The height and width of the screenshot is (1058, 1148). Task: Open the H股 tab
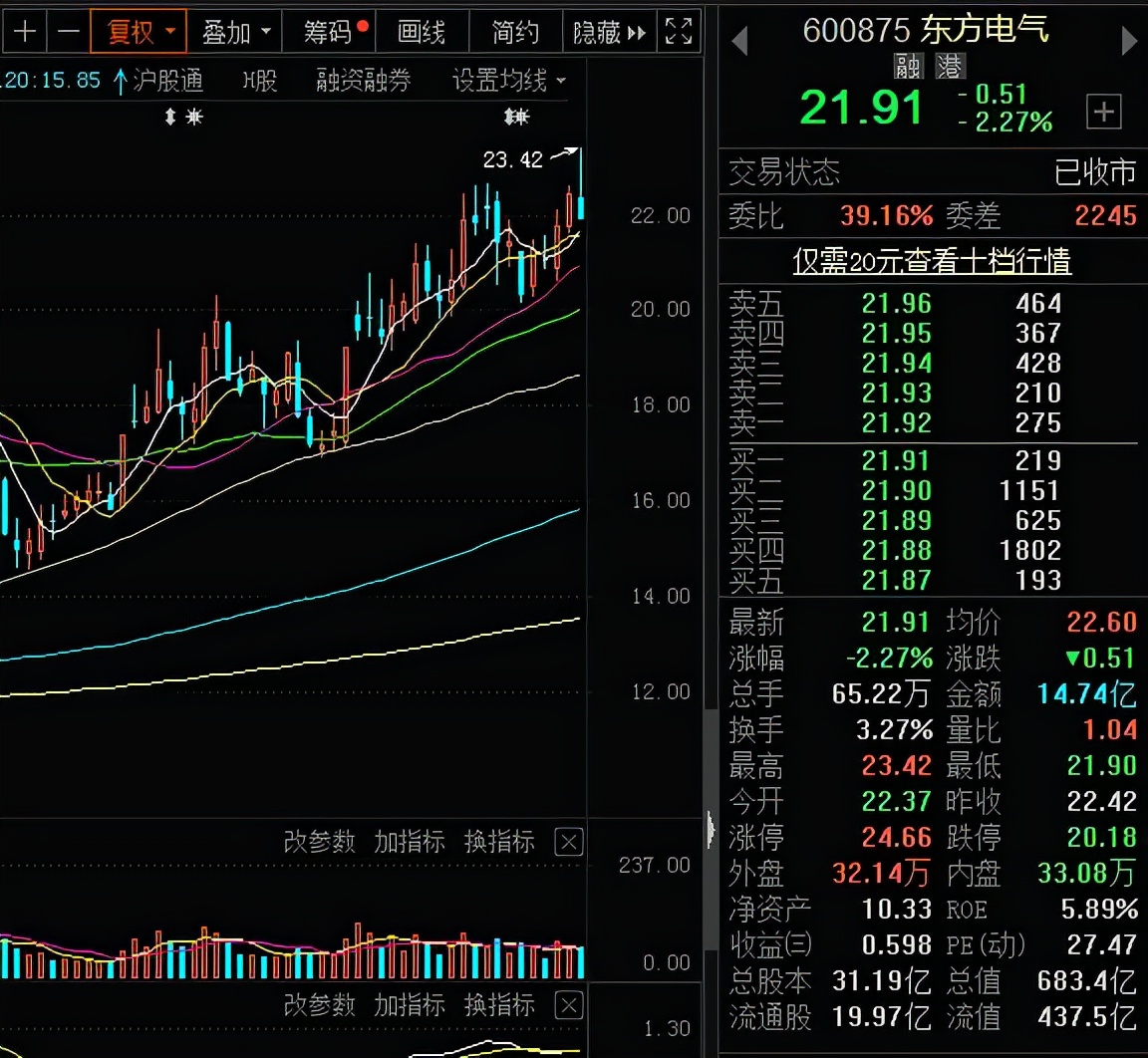point(260,80)
